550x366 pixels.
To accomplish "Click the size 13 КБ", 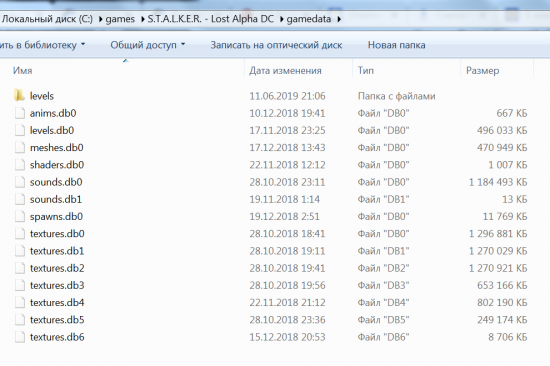I will (515, 199).
